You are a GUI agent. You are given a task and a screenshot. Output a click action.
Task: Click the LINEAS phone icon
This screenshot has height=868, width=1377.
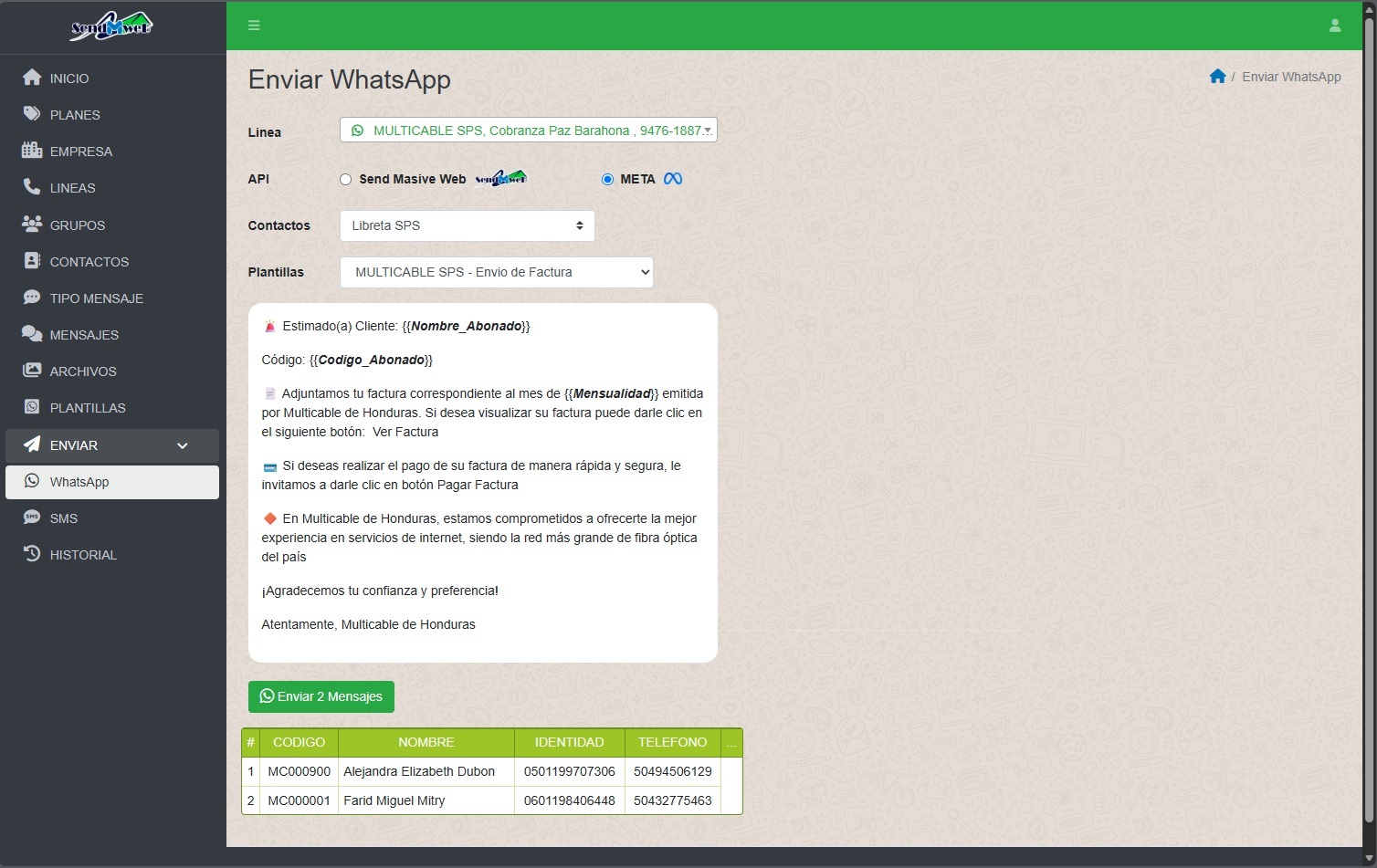coord(32,187)
